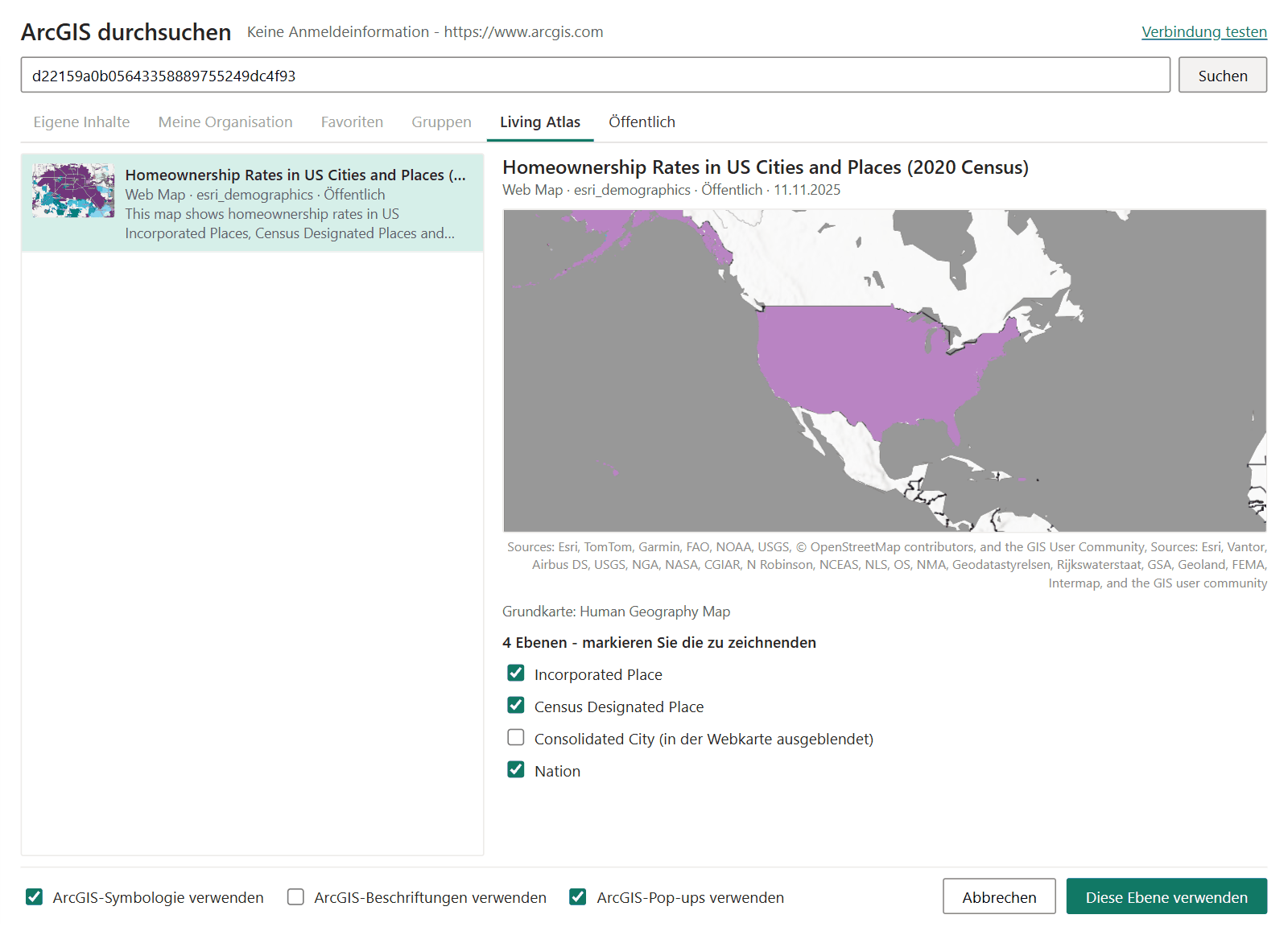1288x927 pixels.
Task: Click the 'ArcGIS durchsuchen' dialog title
Action: pos(126,32)
